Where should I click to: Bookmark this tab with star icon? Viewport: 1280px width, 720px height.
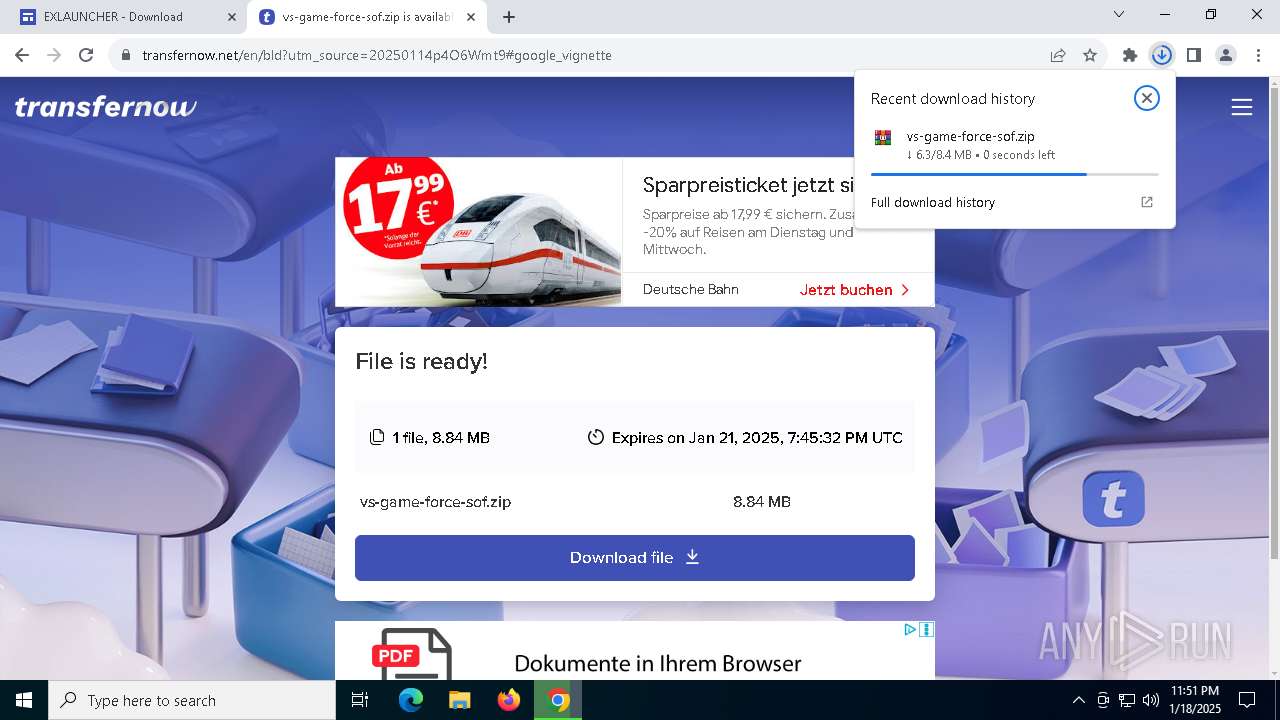[x=1090, y=55]
